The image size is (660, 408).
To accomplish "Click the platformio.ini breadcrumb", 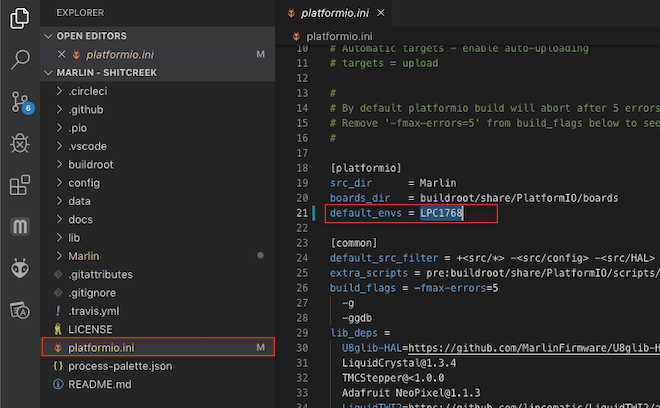I will tap(339, 36).
